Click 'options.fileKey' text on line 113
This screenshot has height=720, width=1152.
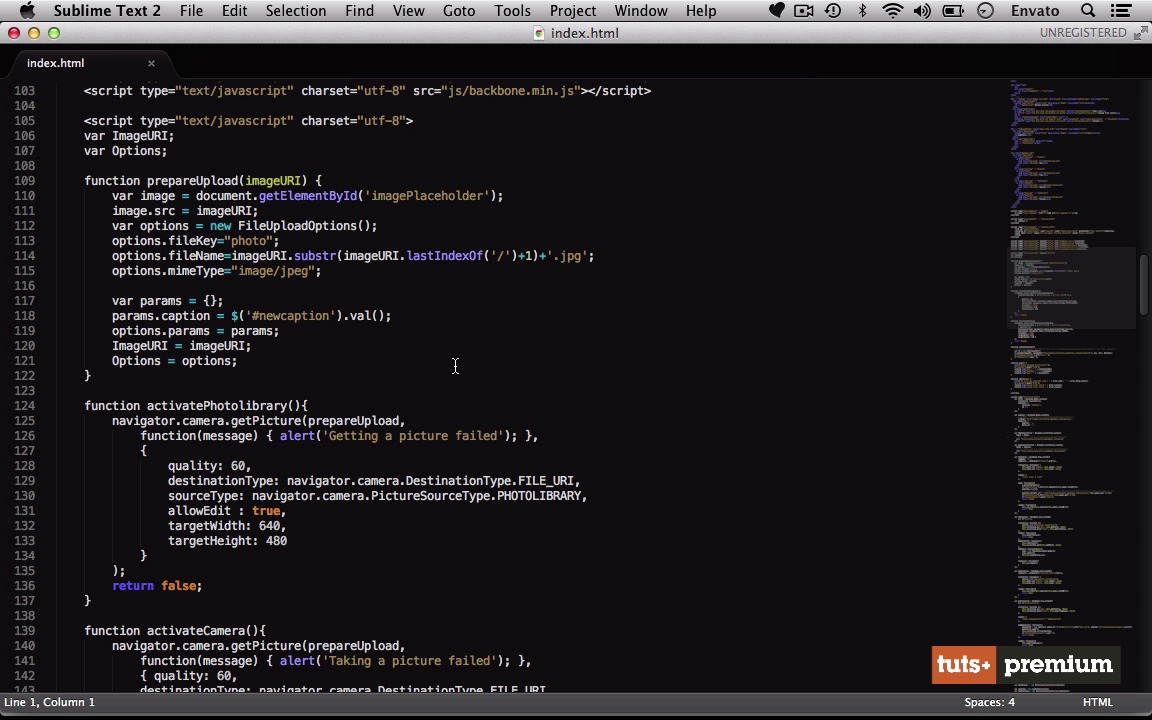pos(168,241)
